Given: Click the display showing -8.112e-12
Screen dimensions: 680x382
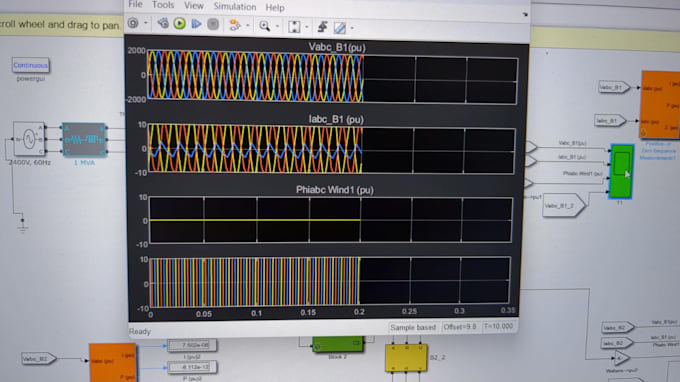Looking at the screenshot, I should click(192, 367).
